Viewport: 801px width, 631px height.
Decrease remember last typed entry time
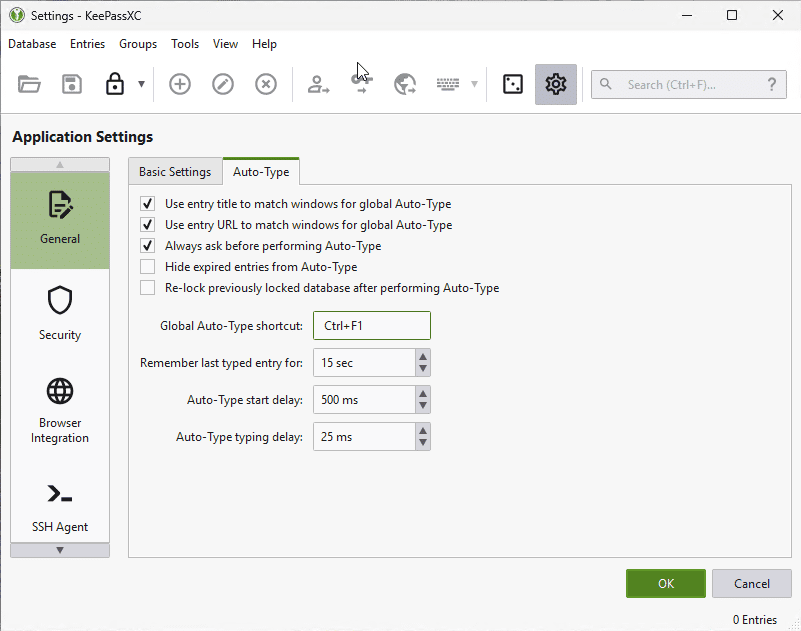(423, 369)
